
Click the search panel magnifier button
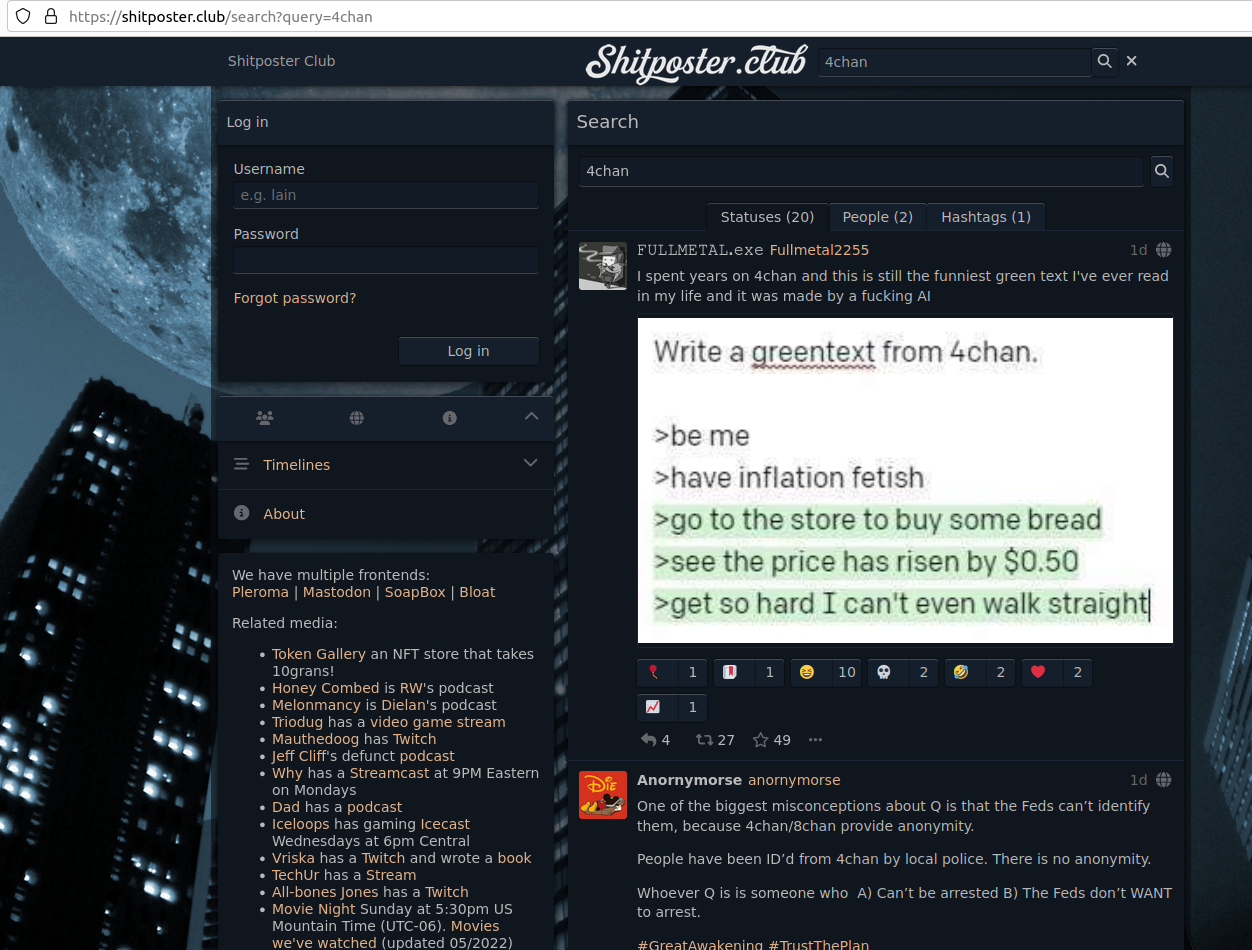coord(1162,171)
